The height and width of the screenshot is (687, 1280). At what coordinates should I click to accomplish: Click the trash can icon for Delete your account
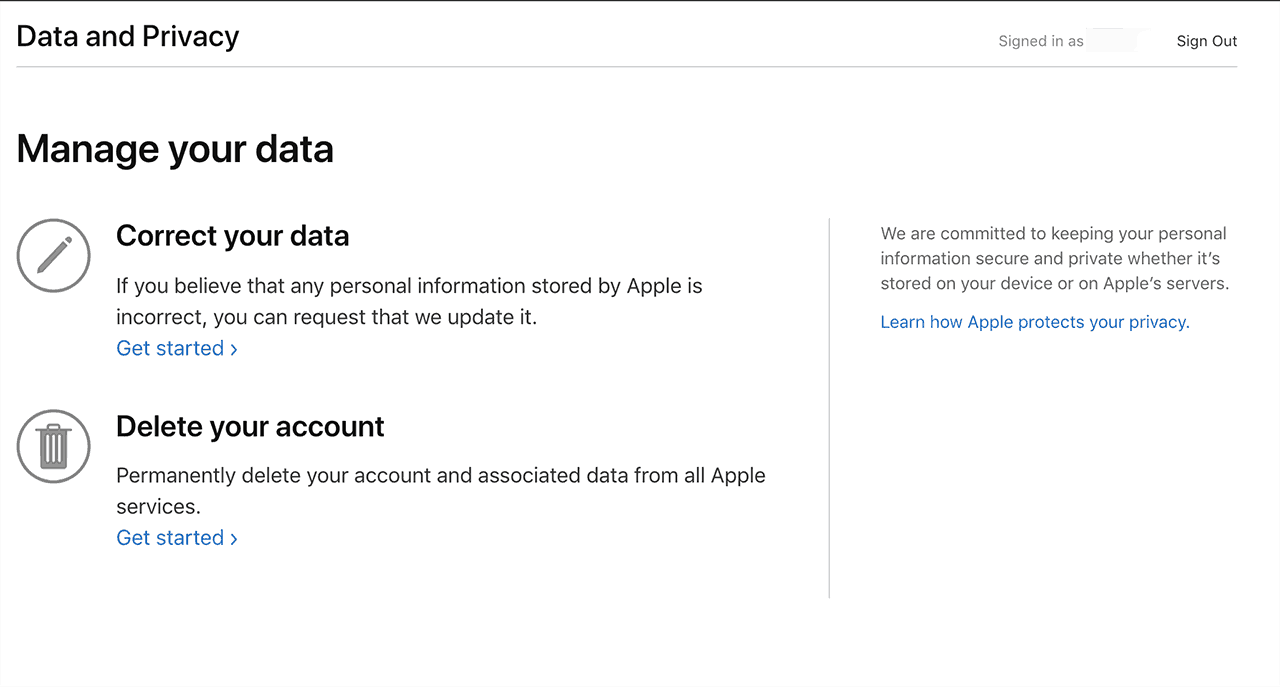54,446
